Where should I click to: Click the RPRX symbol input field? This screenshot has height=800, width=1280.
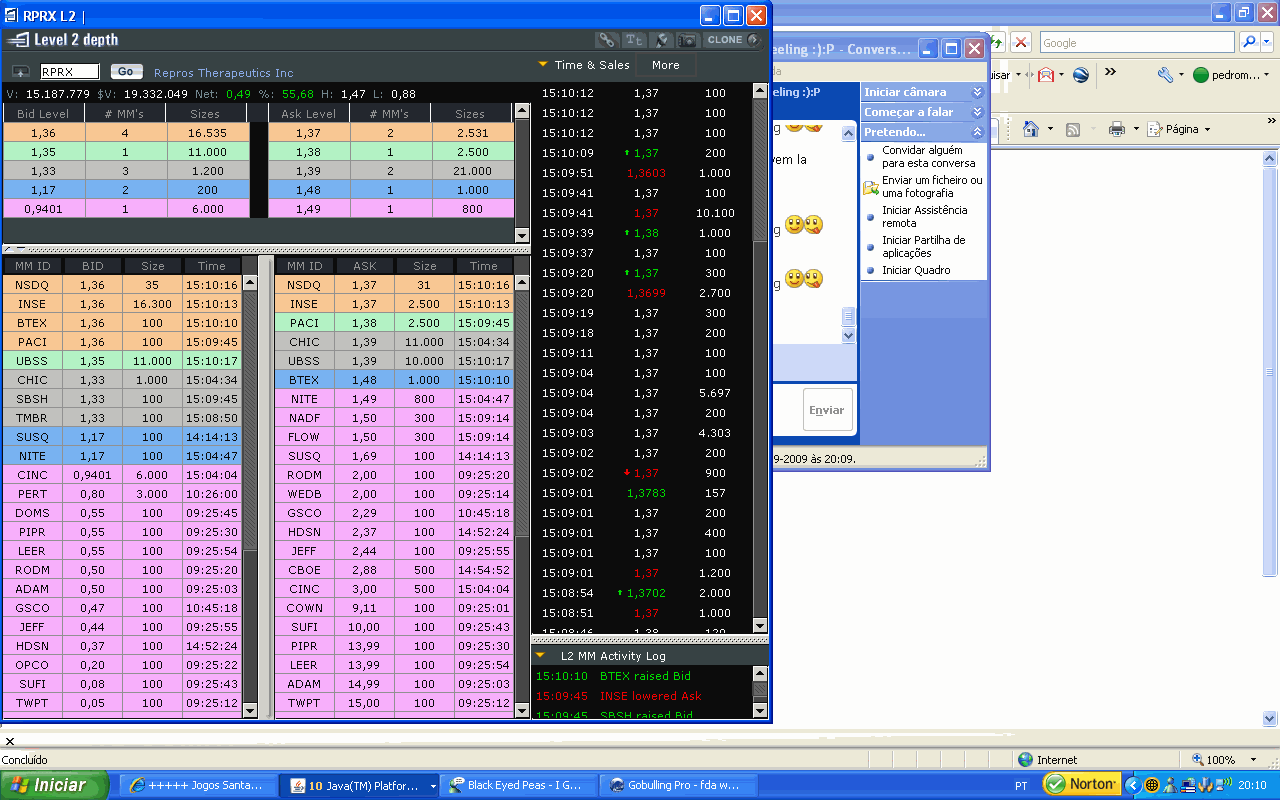(70, 72)
